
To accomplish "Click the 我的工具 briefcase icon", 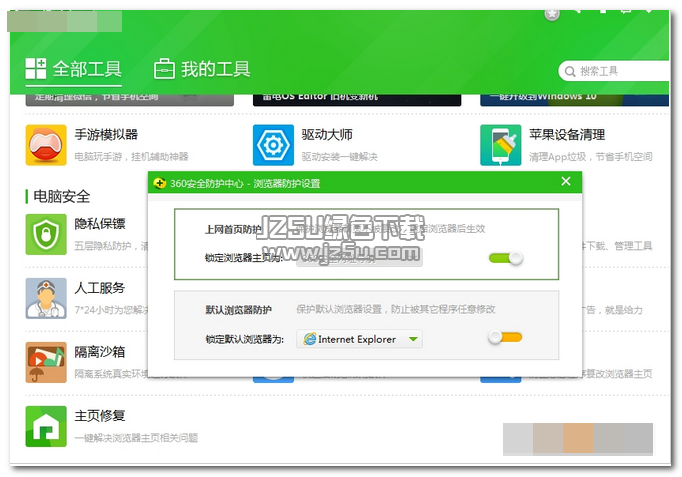I will [x=164, y=69].
